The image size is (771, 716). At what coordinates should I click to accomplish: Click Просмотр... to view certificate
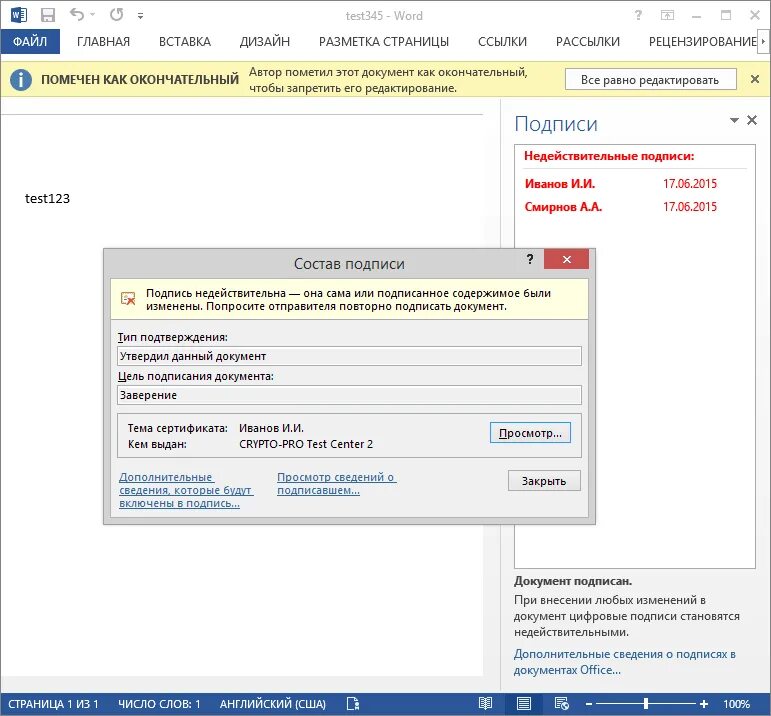click(530, 433)
